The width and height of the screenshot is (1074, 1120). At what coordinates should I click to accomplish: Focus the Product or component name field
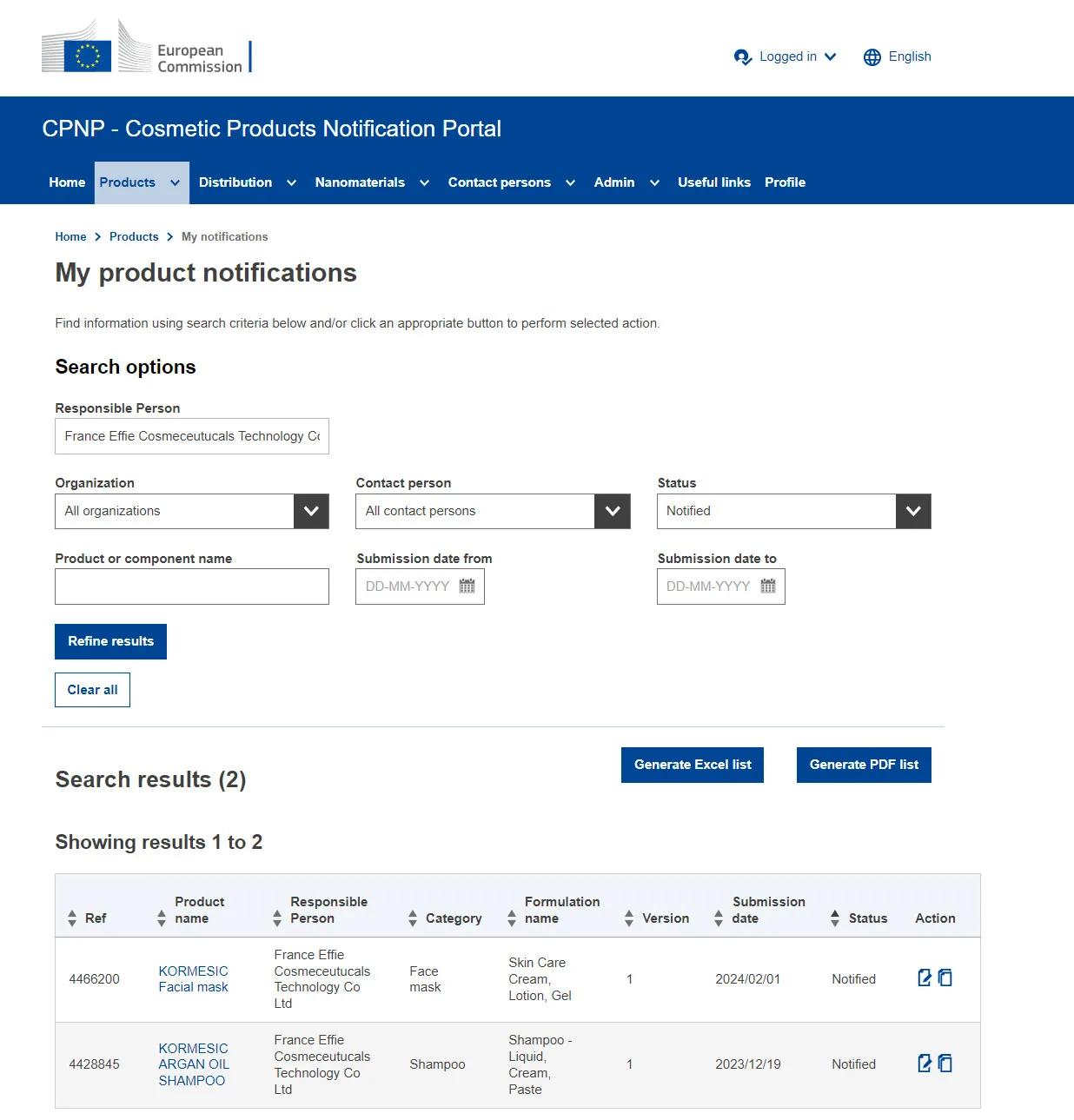click(x=192, y=587)
